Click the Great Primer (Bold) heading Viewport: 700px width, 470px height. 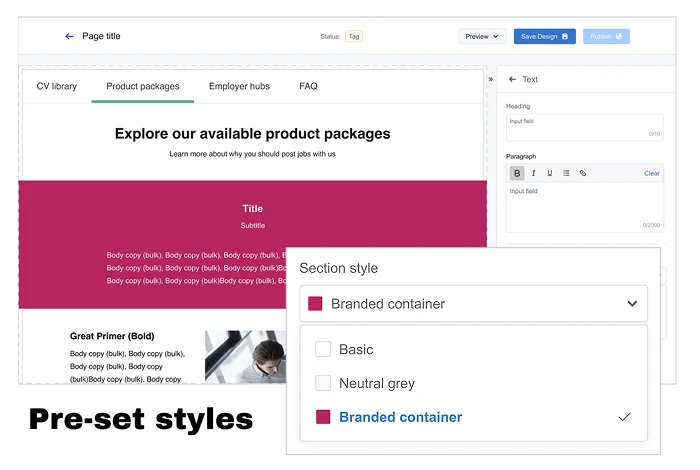tap(112, 336)
